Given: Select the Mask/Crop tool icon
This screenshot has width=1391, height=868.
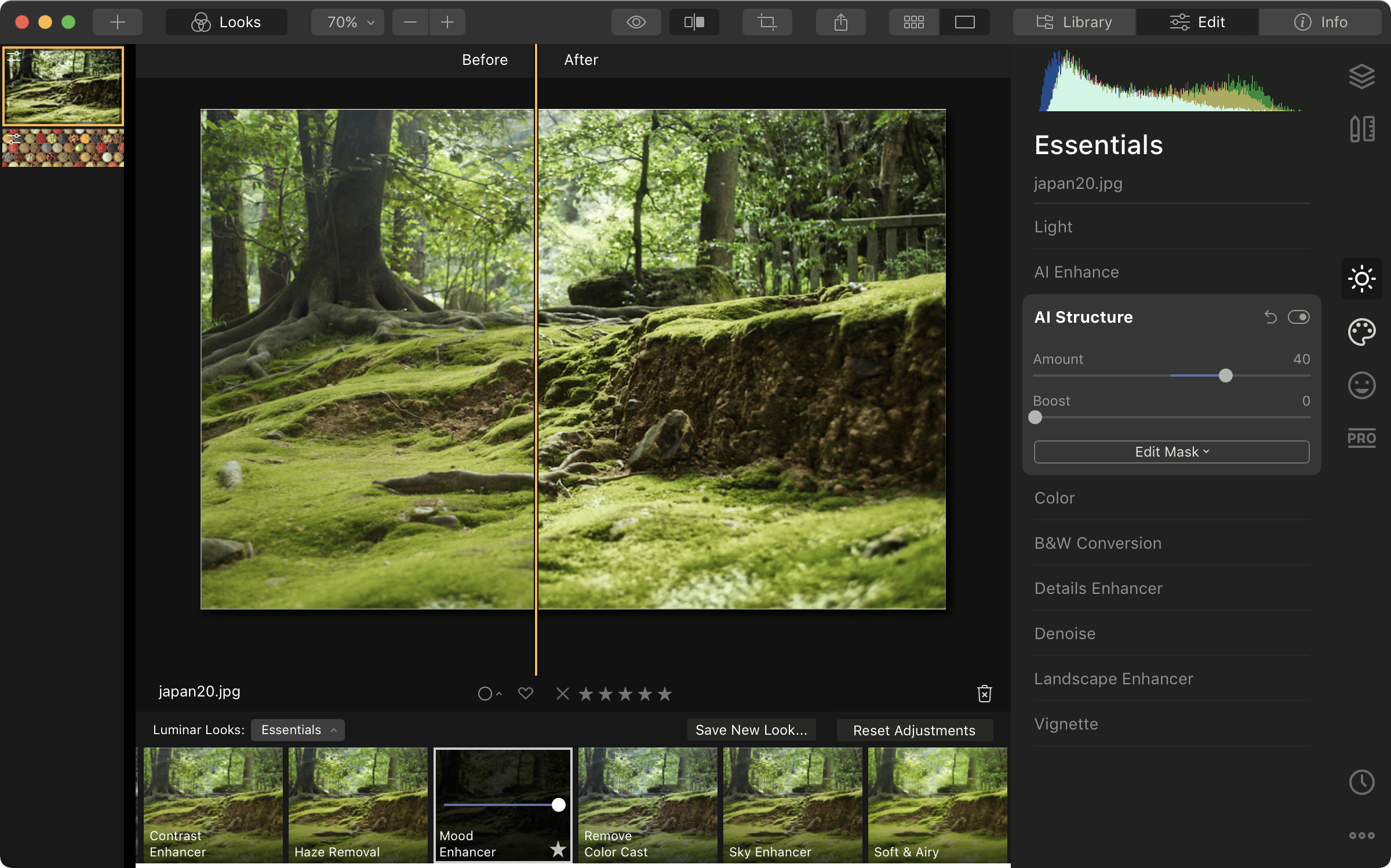Looking at the screenshot, I should [x=769, y=21].
